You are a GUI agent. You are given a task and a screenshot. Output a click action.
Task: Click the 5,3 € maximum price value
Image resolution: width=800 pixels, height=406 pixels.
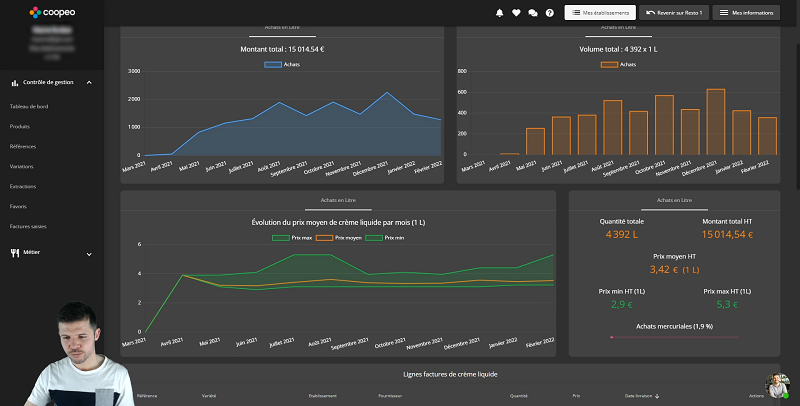tap(727, 304)
